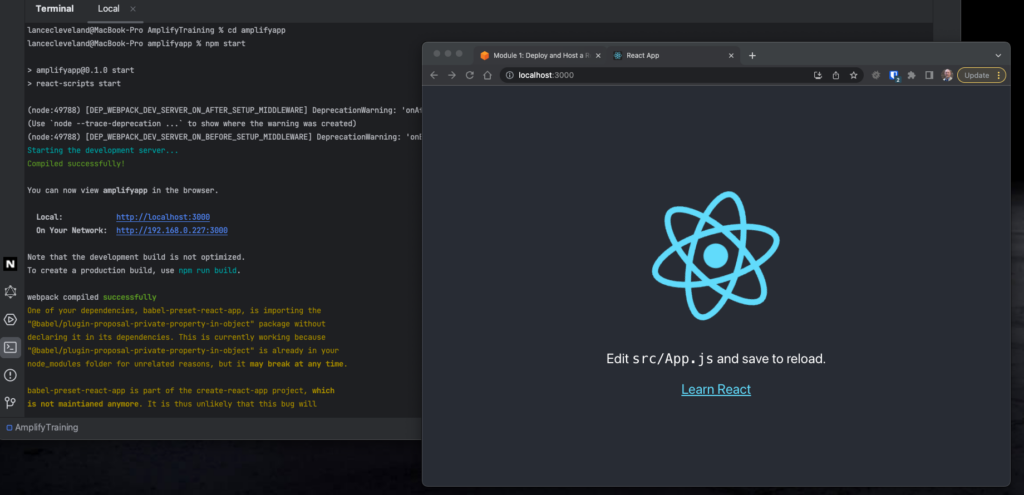Screen dimensions: 1024x495
Task: Toggle the browser side panel
Action: pos(929,75)
